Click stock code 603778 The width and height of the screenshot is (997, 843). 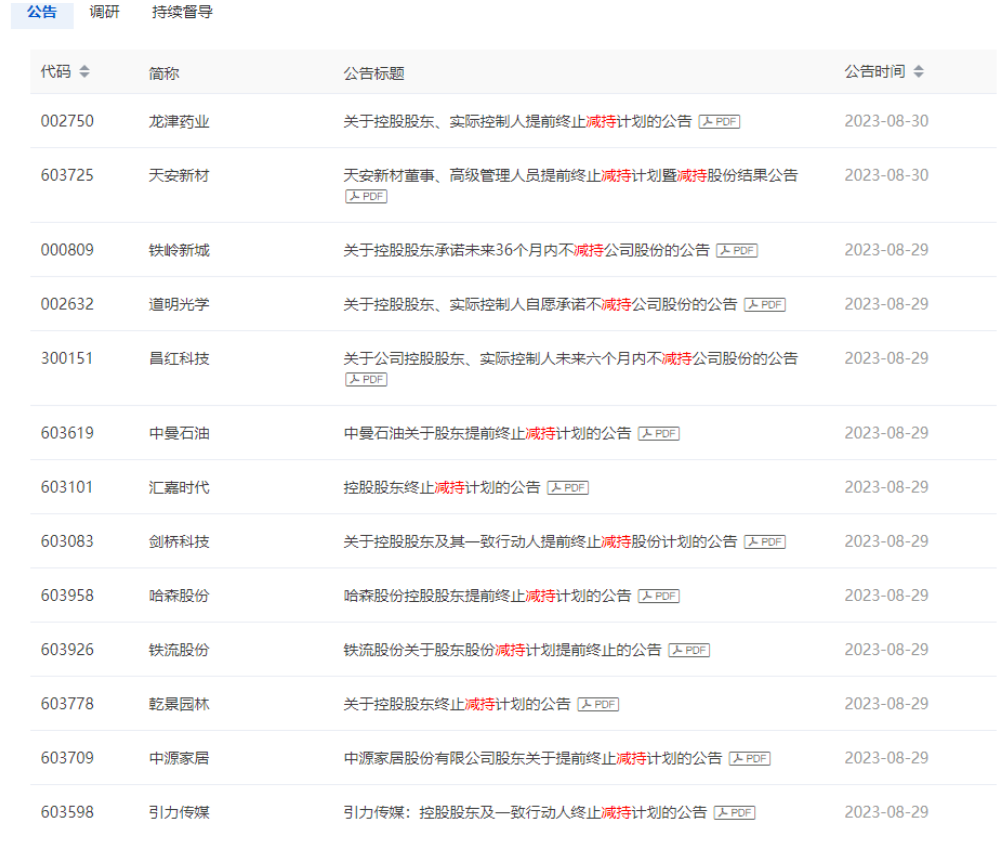[67, 704]
